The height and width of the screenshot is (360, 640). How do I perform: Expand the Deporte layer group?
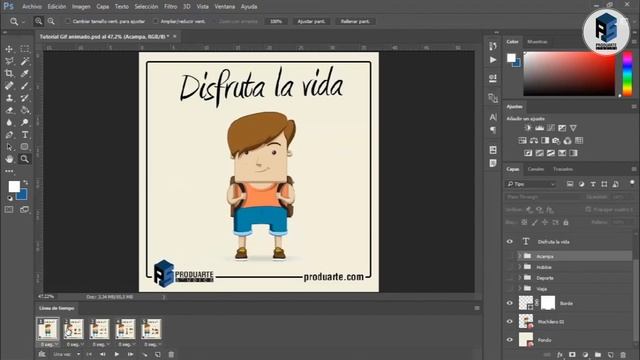click(x=520, y=278)
